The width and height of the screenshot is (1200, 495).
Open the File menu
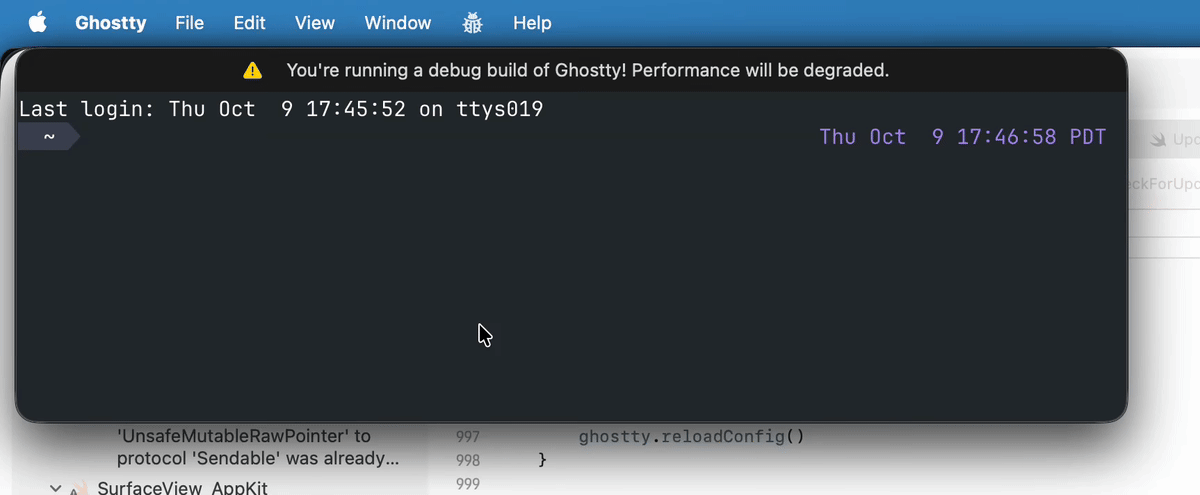189,23
